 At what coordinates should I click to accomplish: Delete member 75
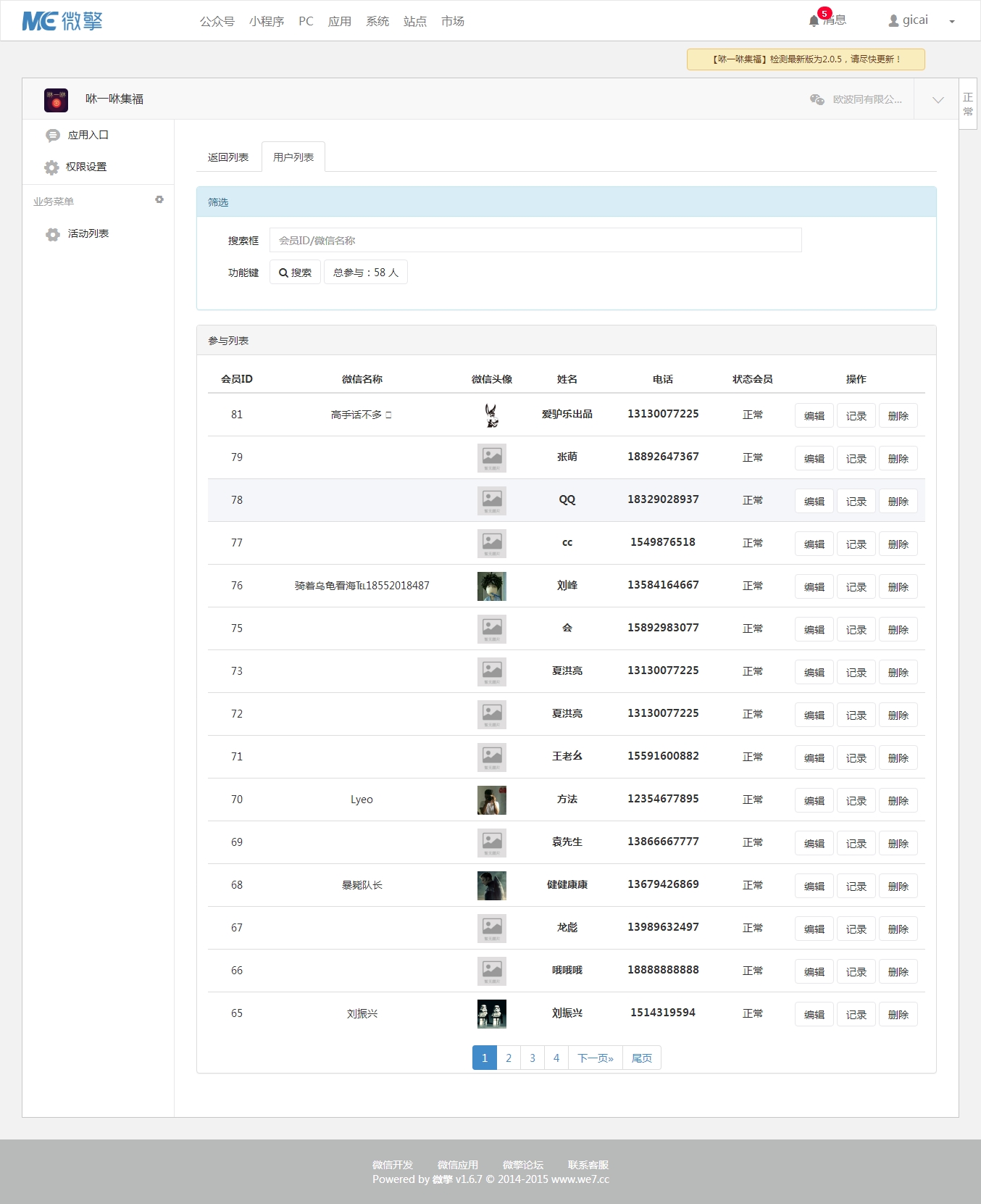[x=898, y=630]
